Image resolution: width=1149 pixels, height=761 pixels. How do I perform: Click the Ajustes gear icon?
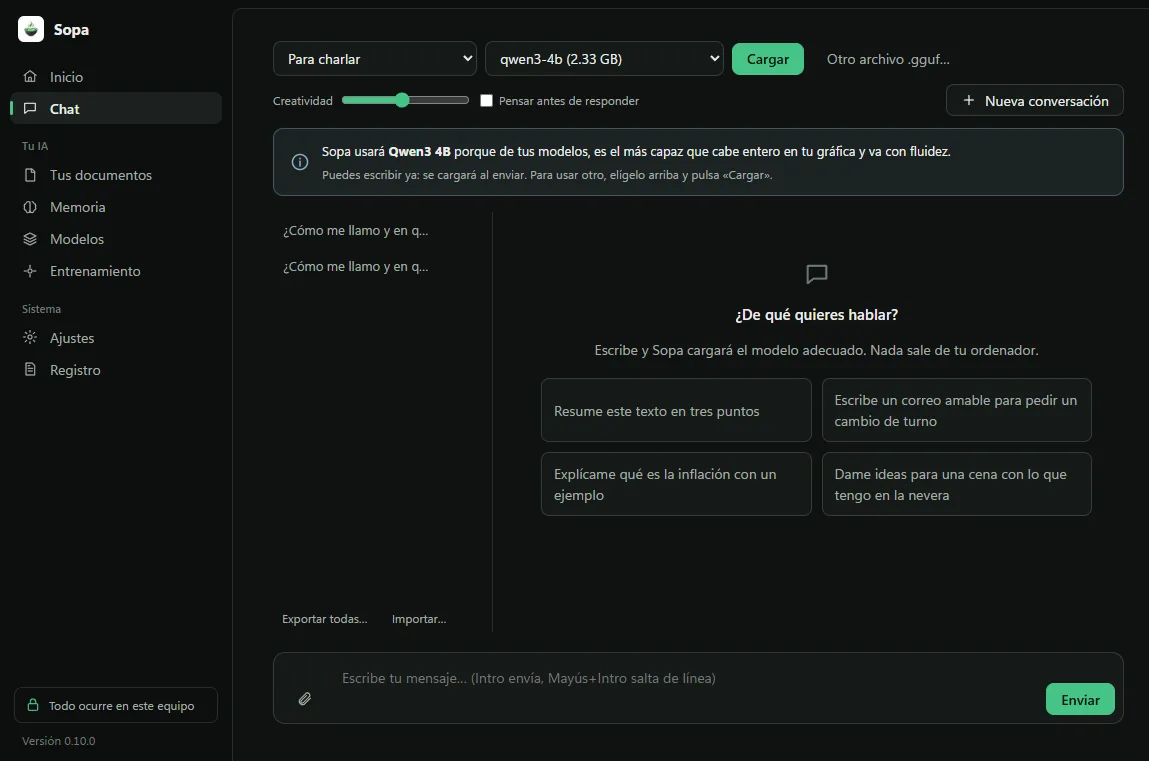[30, 337]
